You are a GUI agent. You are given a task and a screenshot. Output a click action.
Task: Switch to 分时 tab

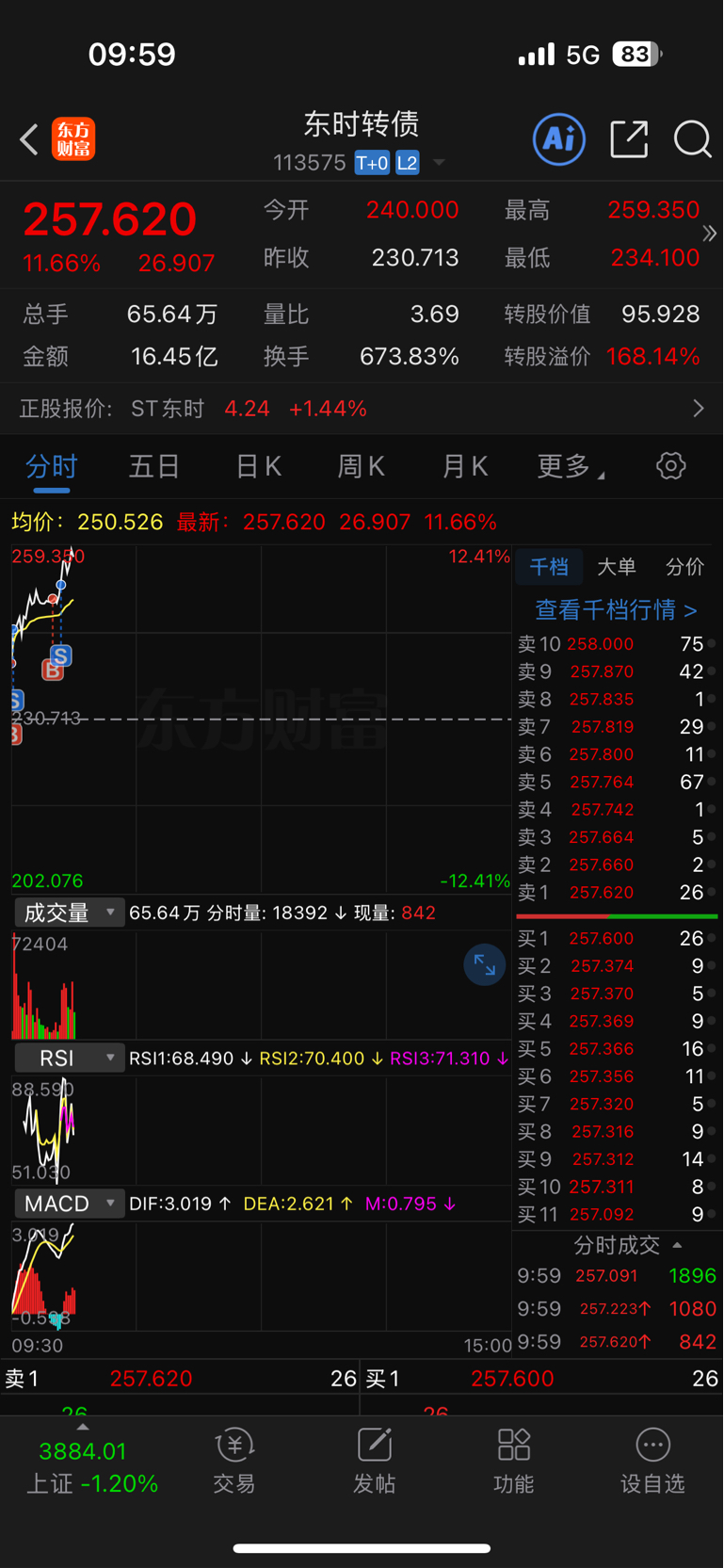pyautogui.click(x=51, y=466)
